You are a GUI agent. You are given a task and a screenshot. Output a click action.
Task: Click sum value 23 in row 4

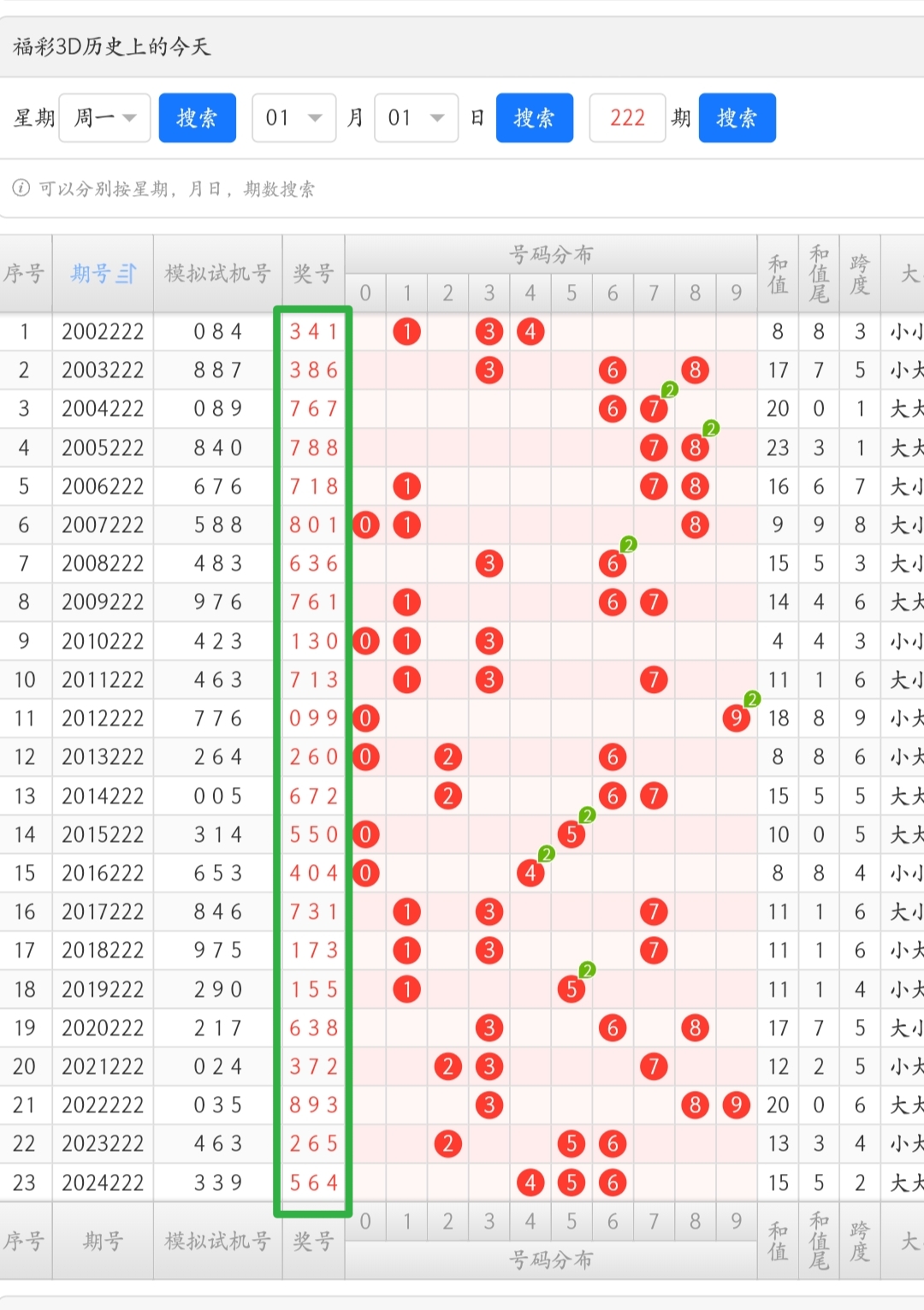pos(778,448)
